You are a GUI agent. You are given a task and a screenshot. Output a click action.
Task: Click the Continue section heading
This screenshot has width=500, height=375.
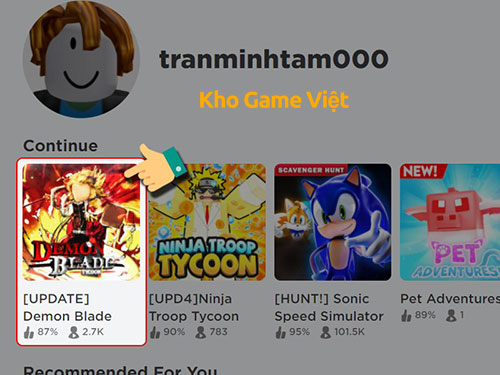point(60,146)
